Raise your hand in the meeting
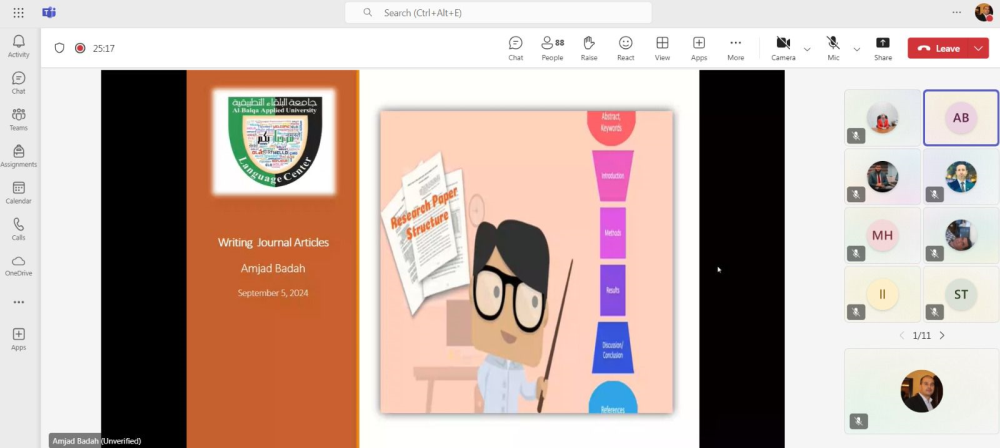This screenshot has width=1000, height=448. pos(589,47)
